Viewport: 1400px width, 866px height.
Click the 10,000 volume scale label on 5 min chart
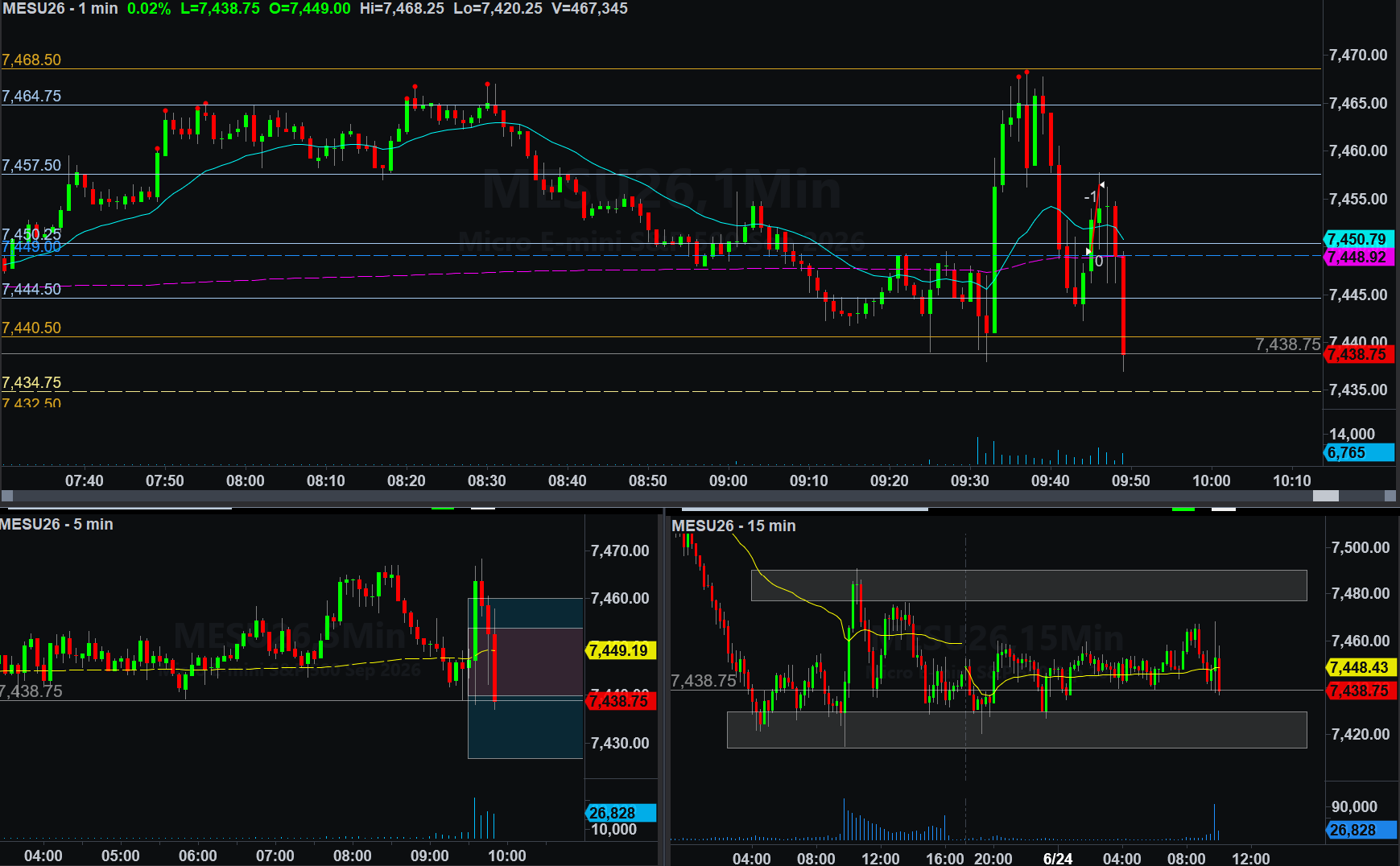(x=614, y=830)
